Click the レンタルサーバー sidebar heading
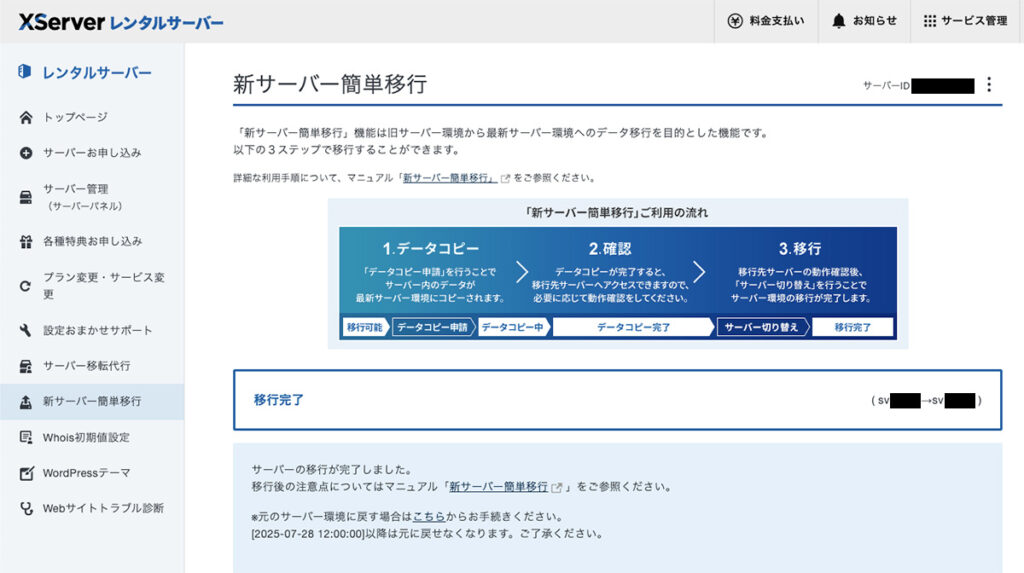This screenshot has height=573, width=1024. (x=97, y=73)
